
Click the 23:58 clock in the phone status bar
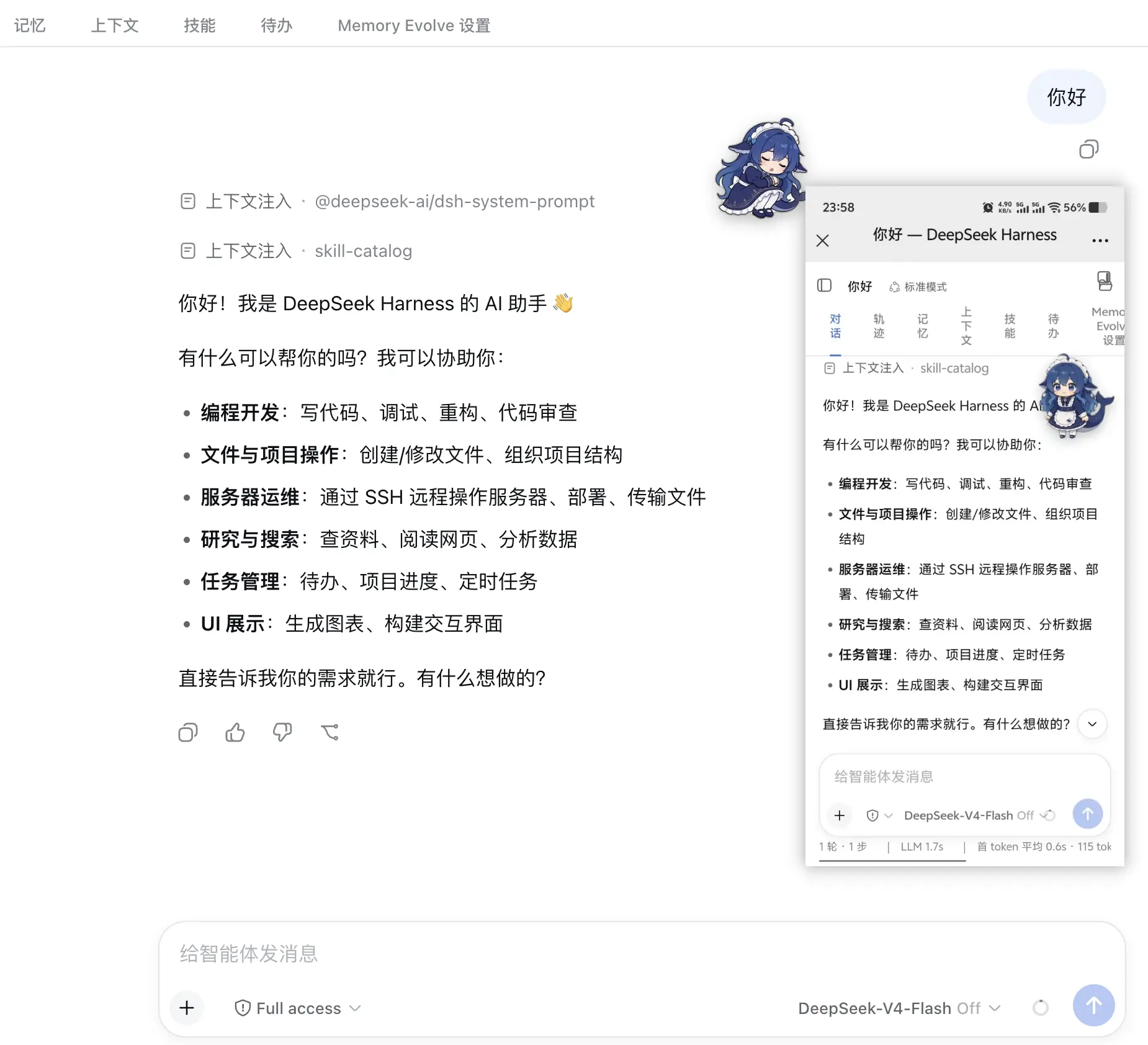point(838,207)
